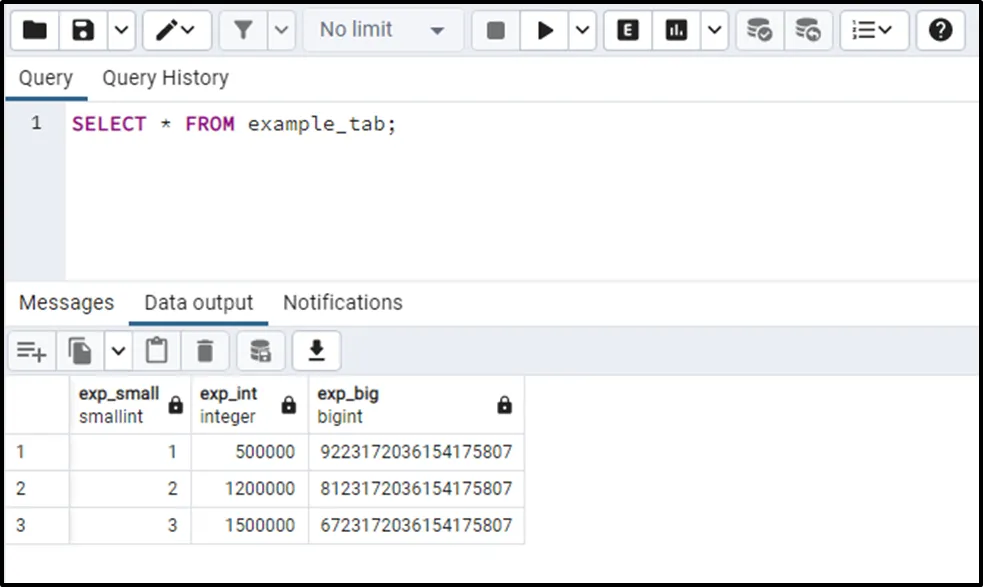Screen dimensions: 983x587
Task: Click the Open File folder icon
Action: click(35, 30)
